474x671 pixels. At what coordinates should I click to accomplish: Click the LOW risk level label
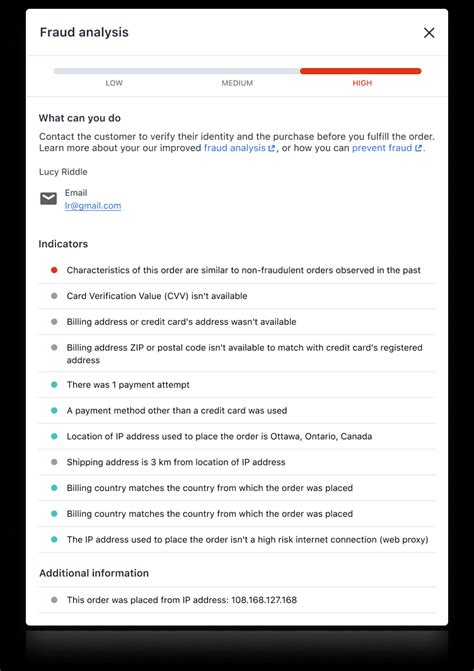pos(114,83)
